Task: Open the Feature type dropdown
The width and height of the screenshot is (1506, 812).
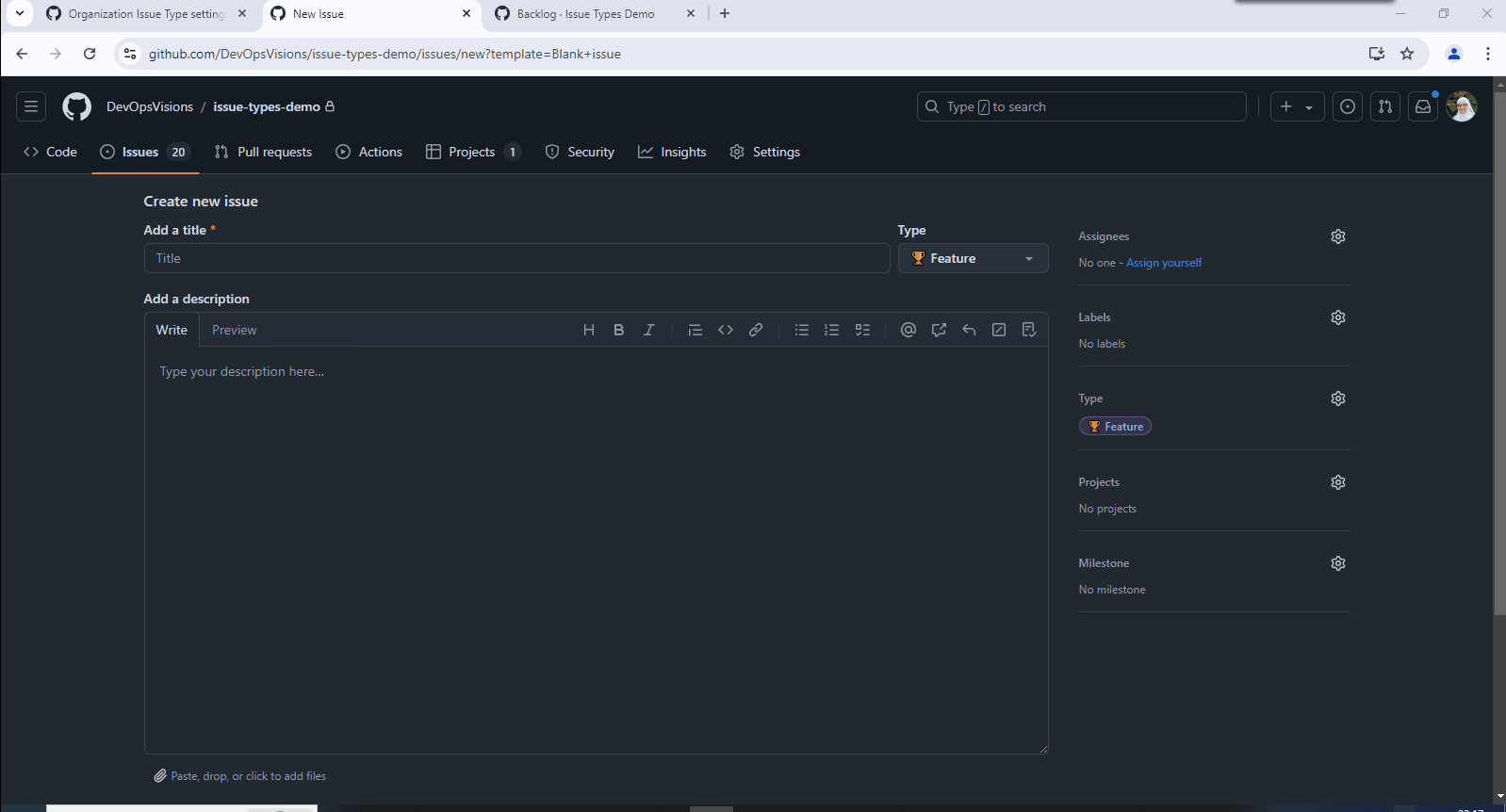Action: [973, 258]
